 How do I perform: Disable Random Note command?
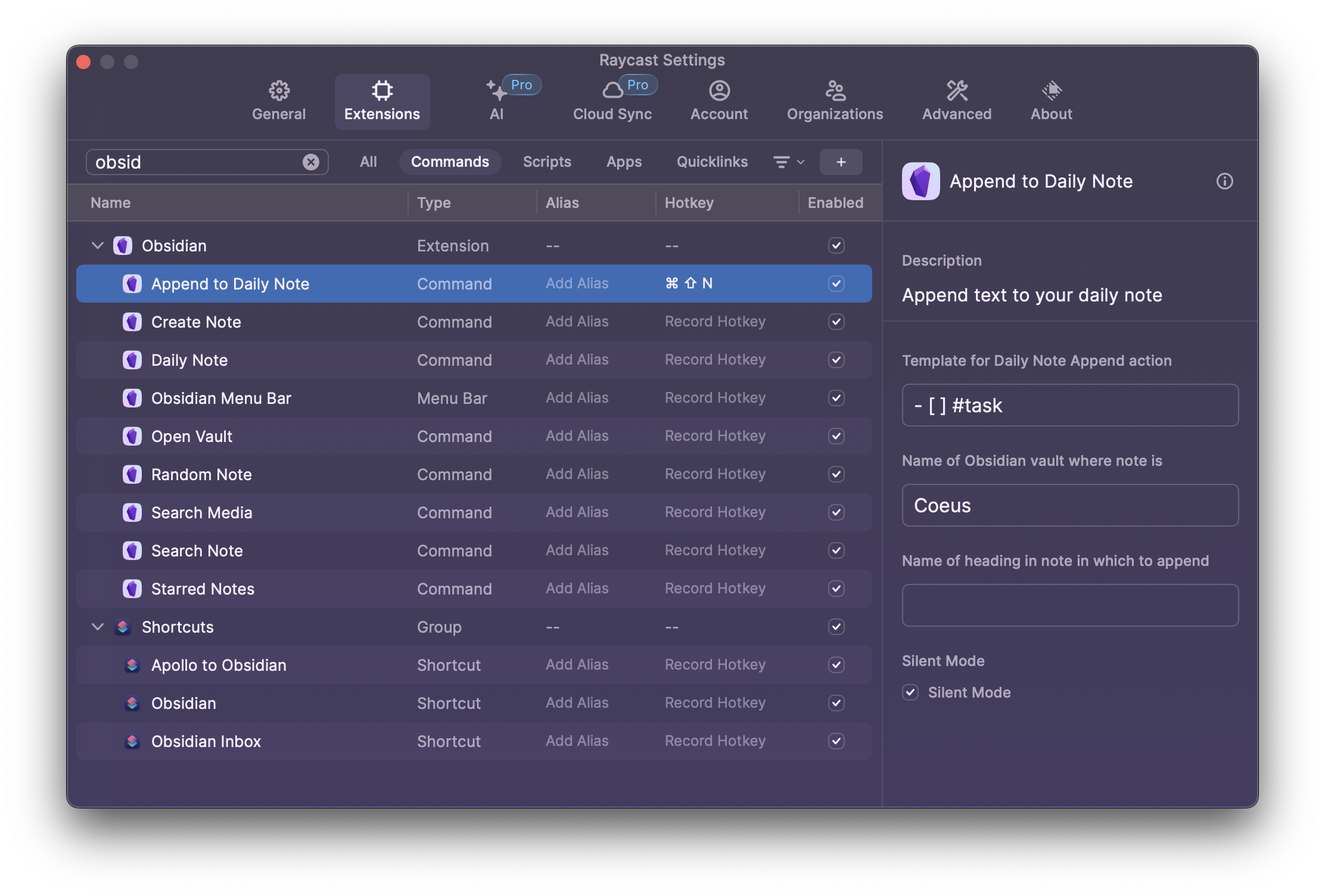tap(836, 474)
